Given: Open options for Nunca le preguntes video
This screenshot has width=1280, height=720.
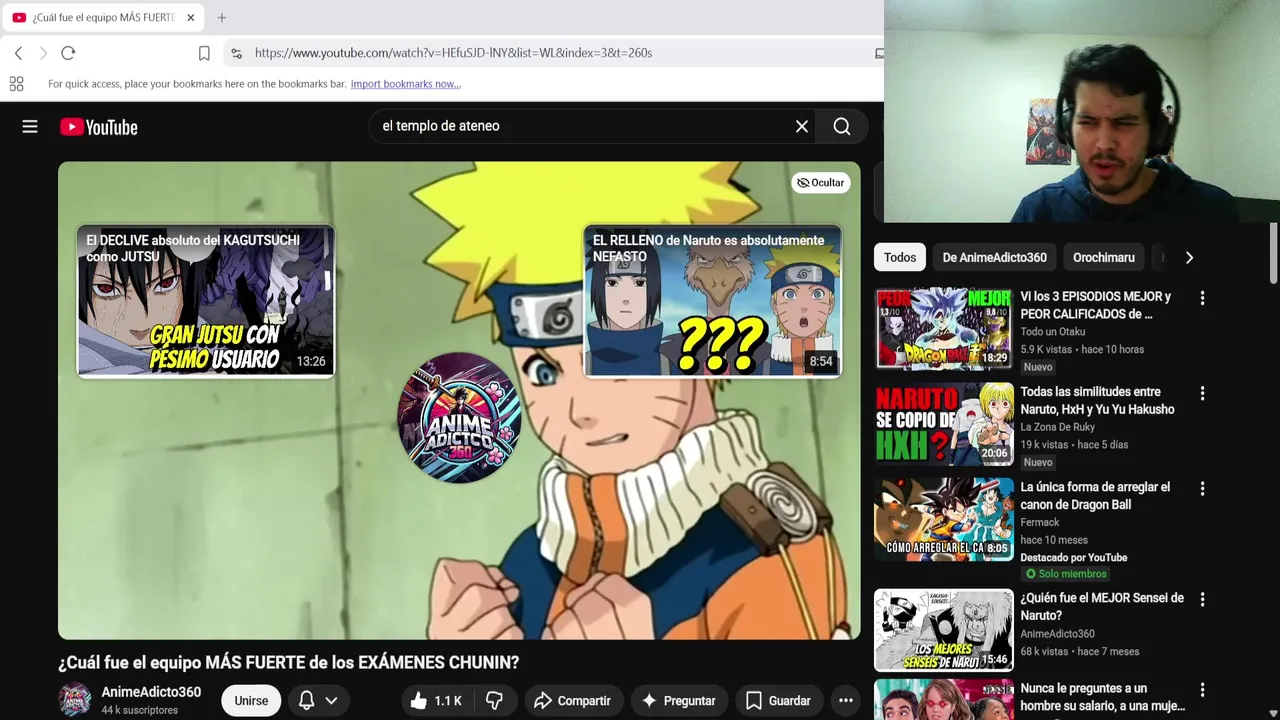Looking at the screenshot, I should (x=1202, y=690).
